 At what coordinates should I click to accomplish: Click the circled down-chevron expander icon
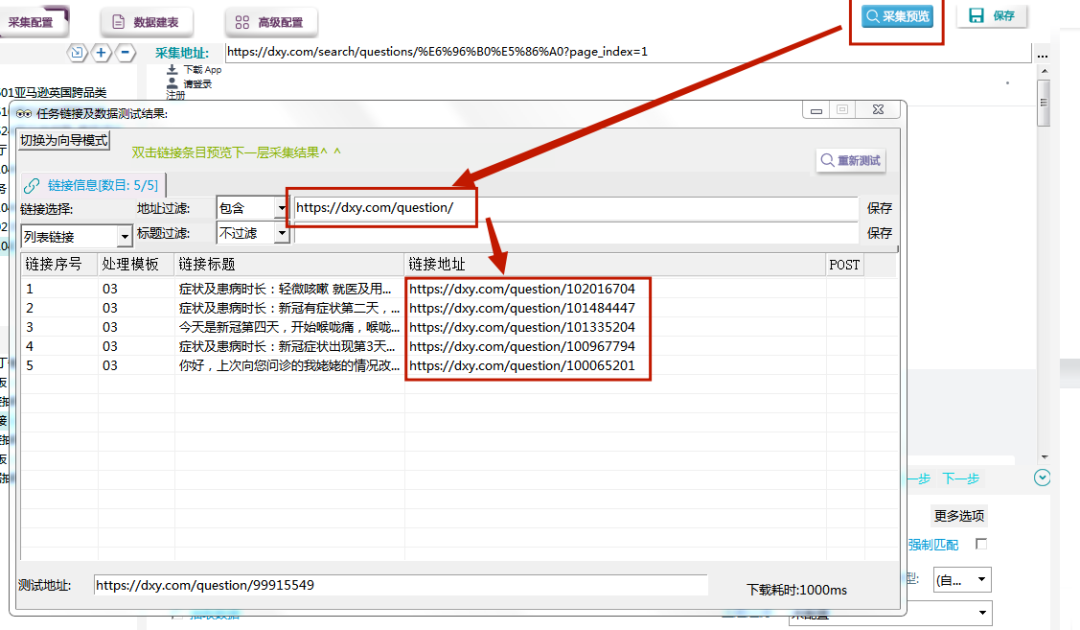point(1042,478)
